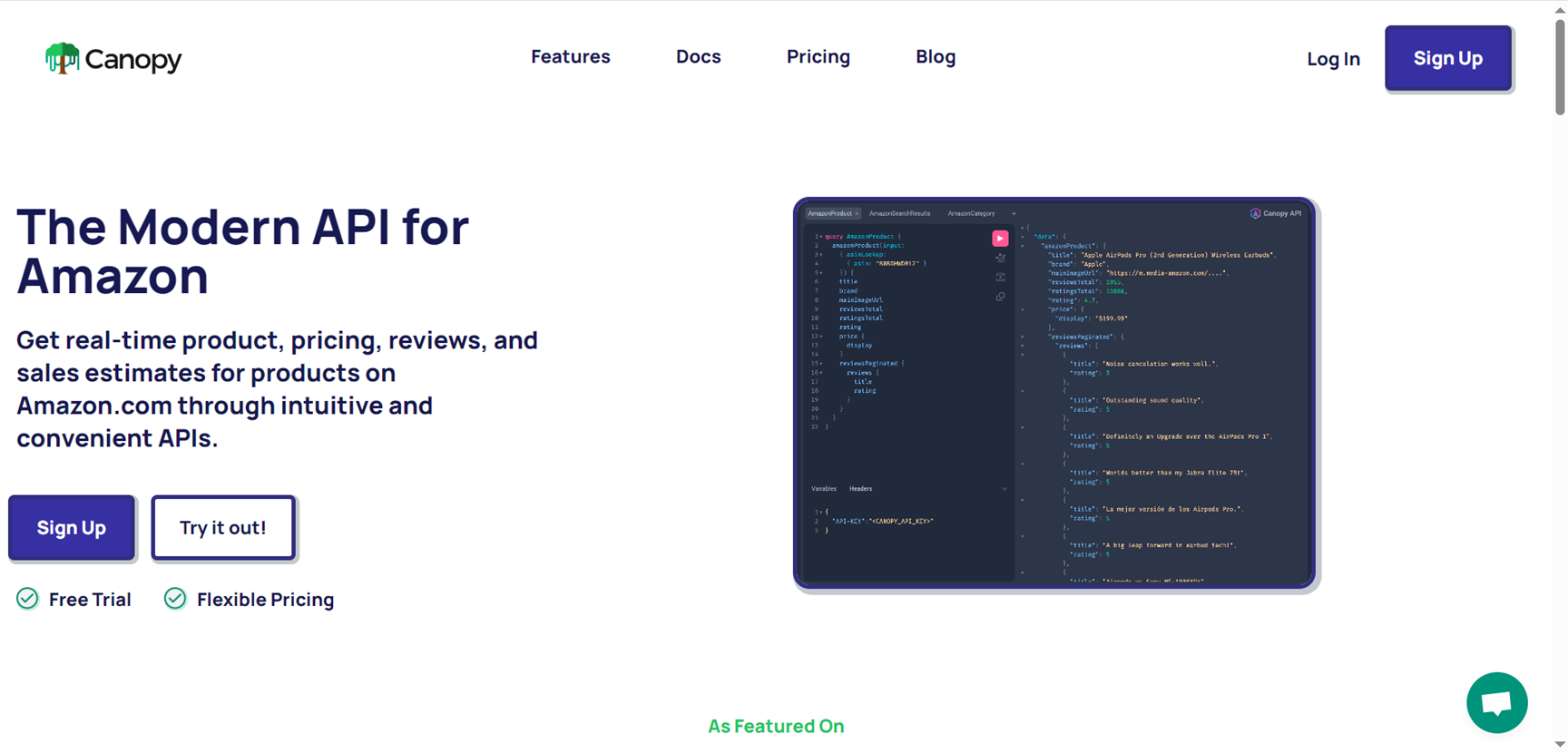This screenshot has height=753, width=1568.
Task: Click the "Flexible Pricing" label
Action: point(265,600)
